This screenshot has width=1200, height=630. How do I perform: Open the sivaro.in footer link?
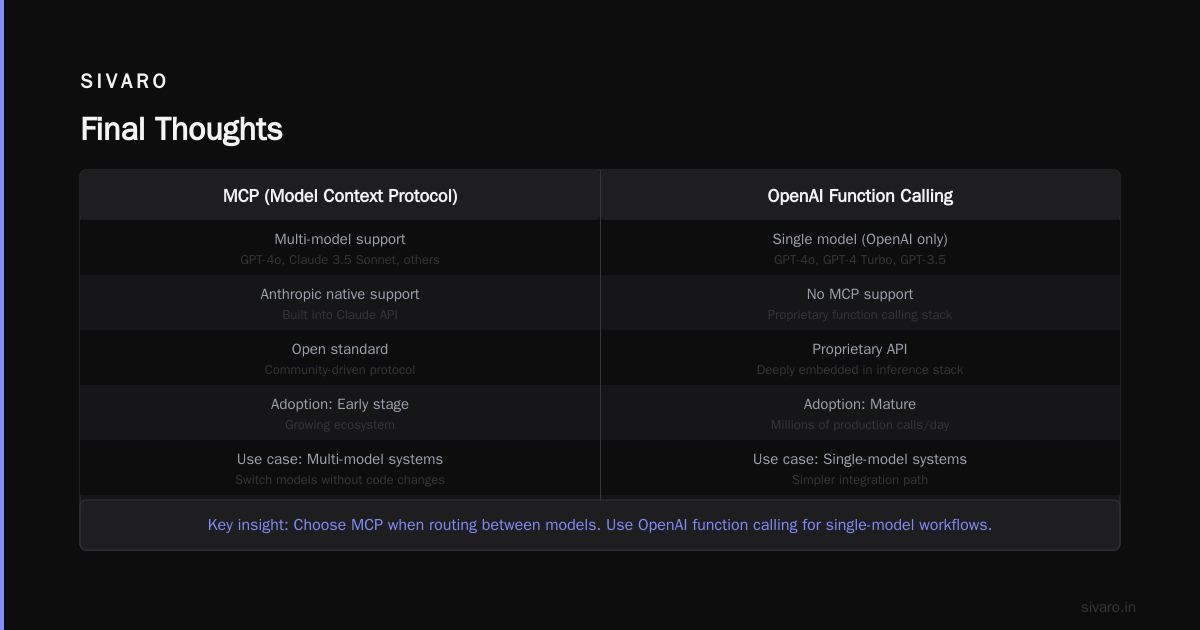(x=1108, y=607)
